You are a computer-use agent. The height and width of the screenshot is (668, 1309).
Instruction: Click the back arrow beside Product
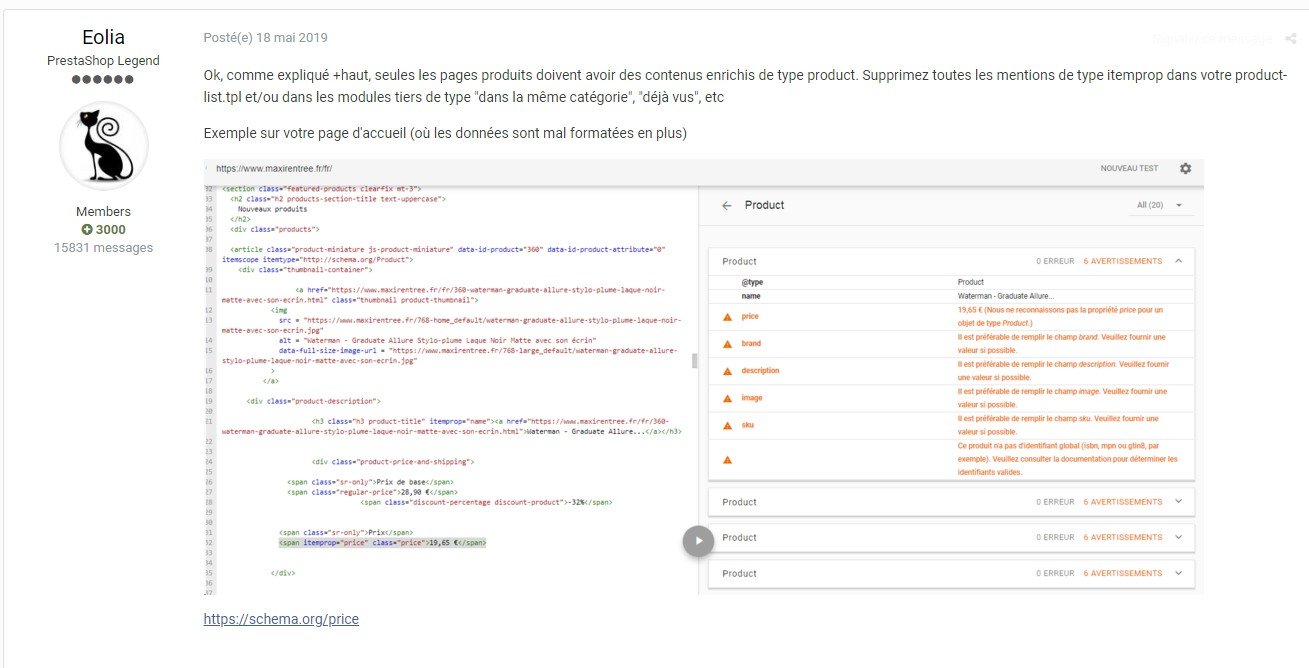pyautogui.click(x=727, y=205)
